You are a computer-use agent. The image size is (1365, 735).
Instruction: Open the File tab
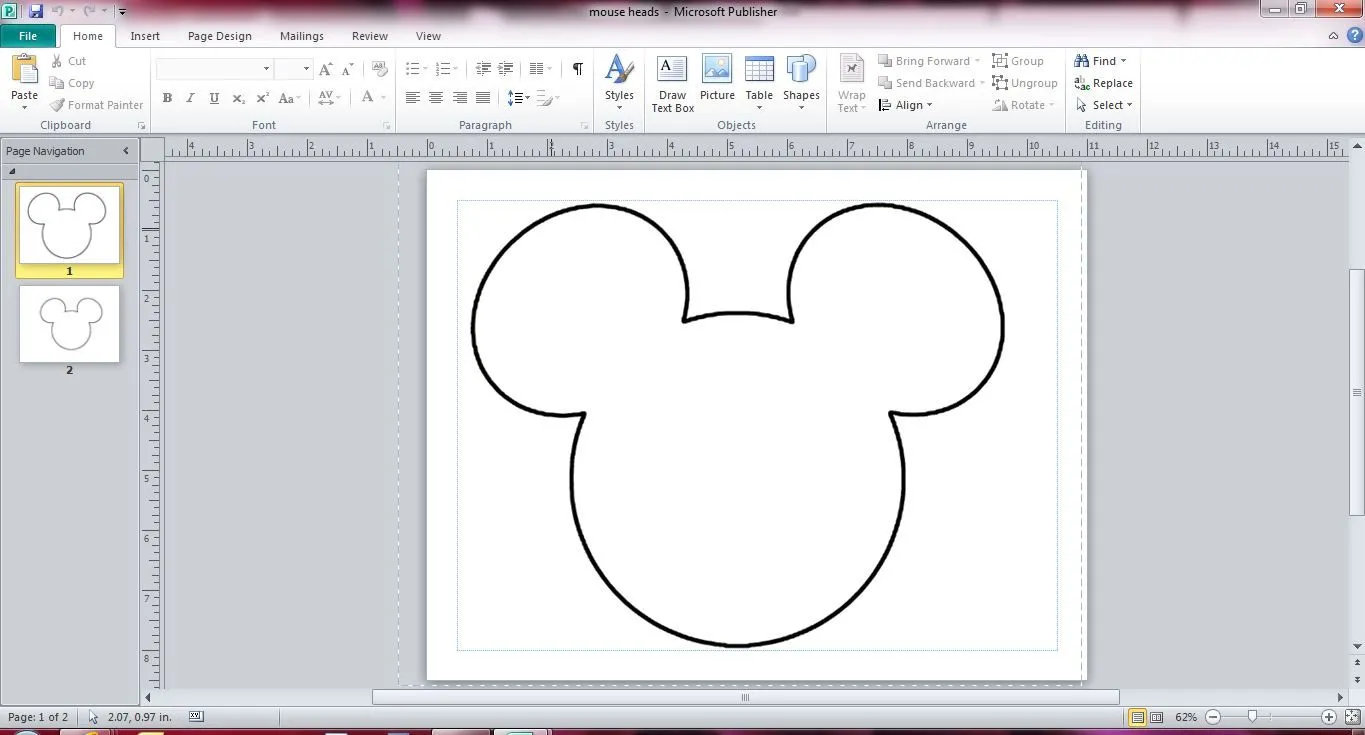click(x=28, y=36)
